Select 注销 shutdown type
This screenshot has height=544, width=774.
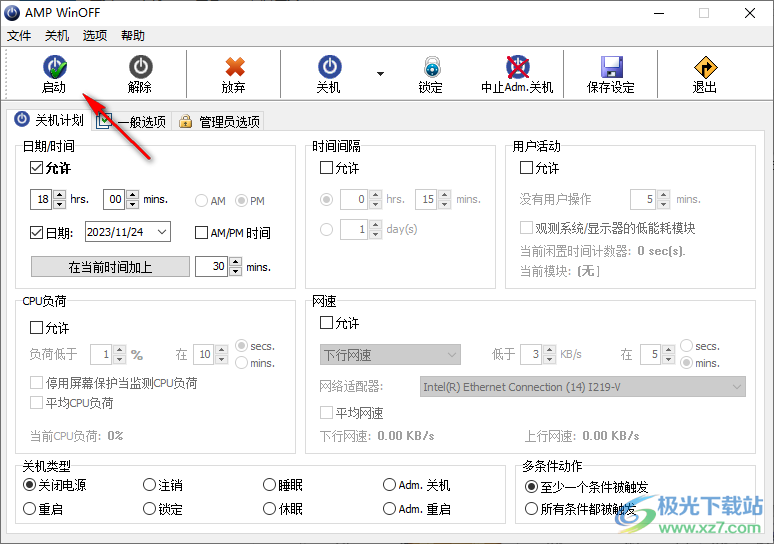tap(149, 485)
